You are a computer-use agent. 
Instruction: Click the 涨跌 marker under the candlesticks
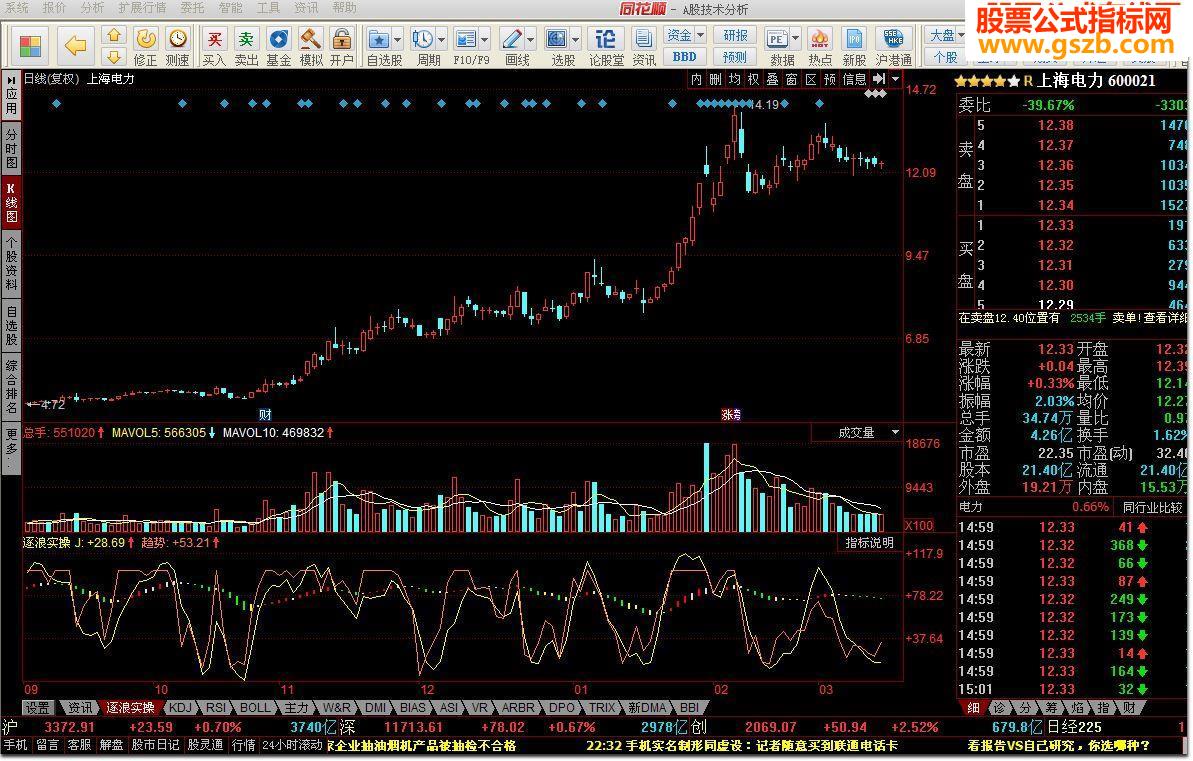731,415
